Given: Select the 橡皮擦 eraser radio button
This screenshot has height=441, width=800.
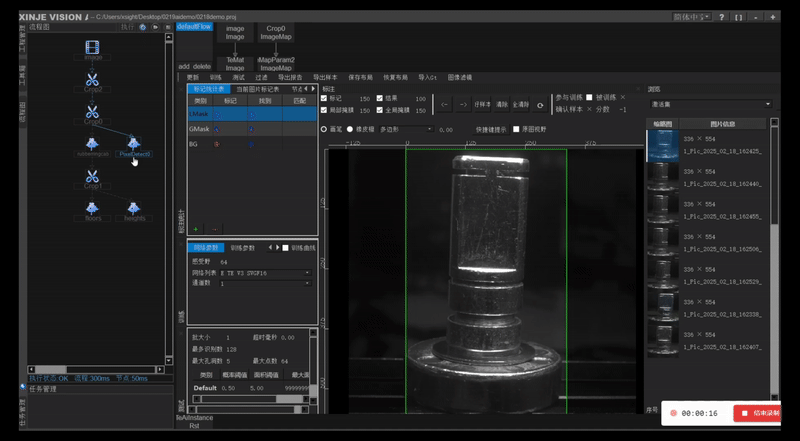Looking at the screenshot, I should pos(348,129).
